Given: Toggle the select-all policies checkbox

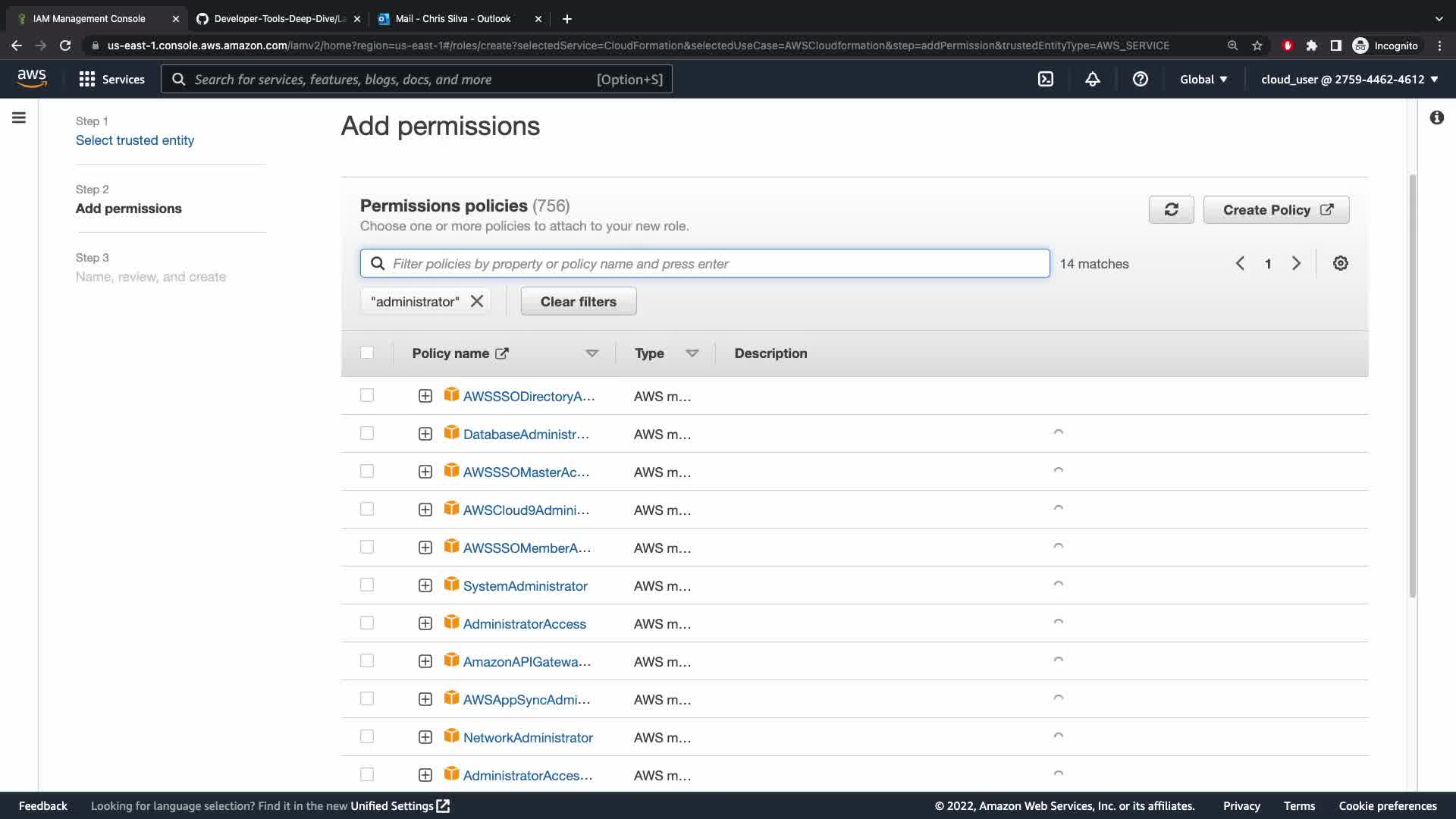Looking at the screenshot, I should coord(367,353).
